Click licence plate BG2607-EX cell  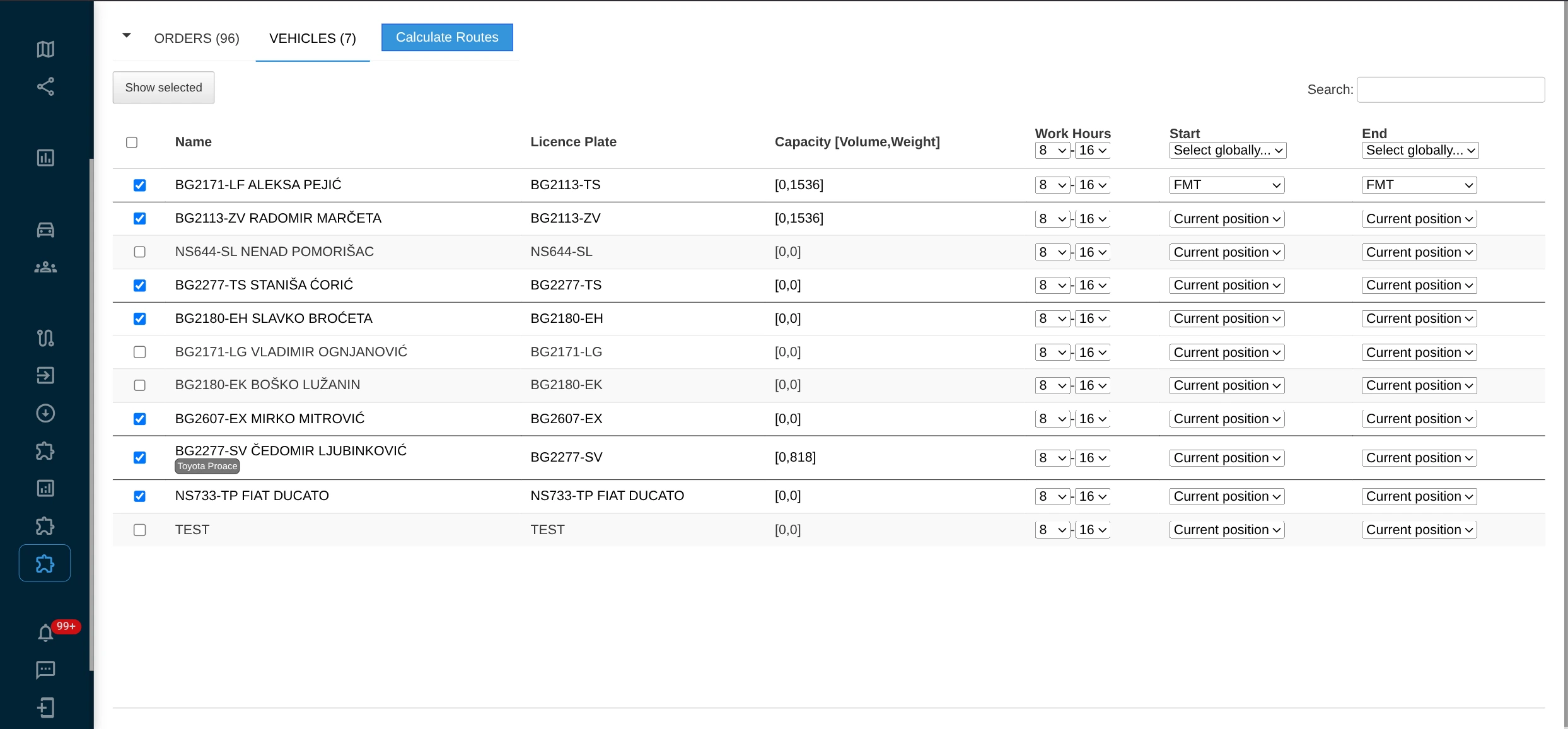[566, 419]
